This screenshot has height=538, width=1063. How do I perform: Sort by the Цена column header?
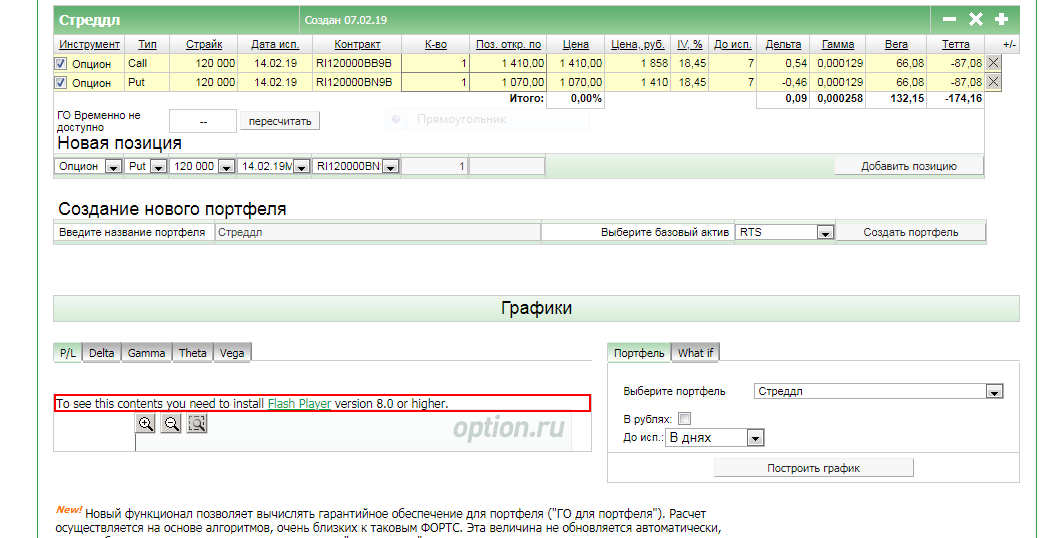point(576,44)
